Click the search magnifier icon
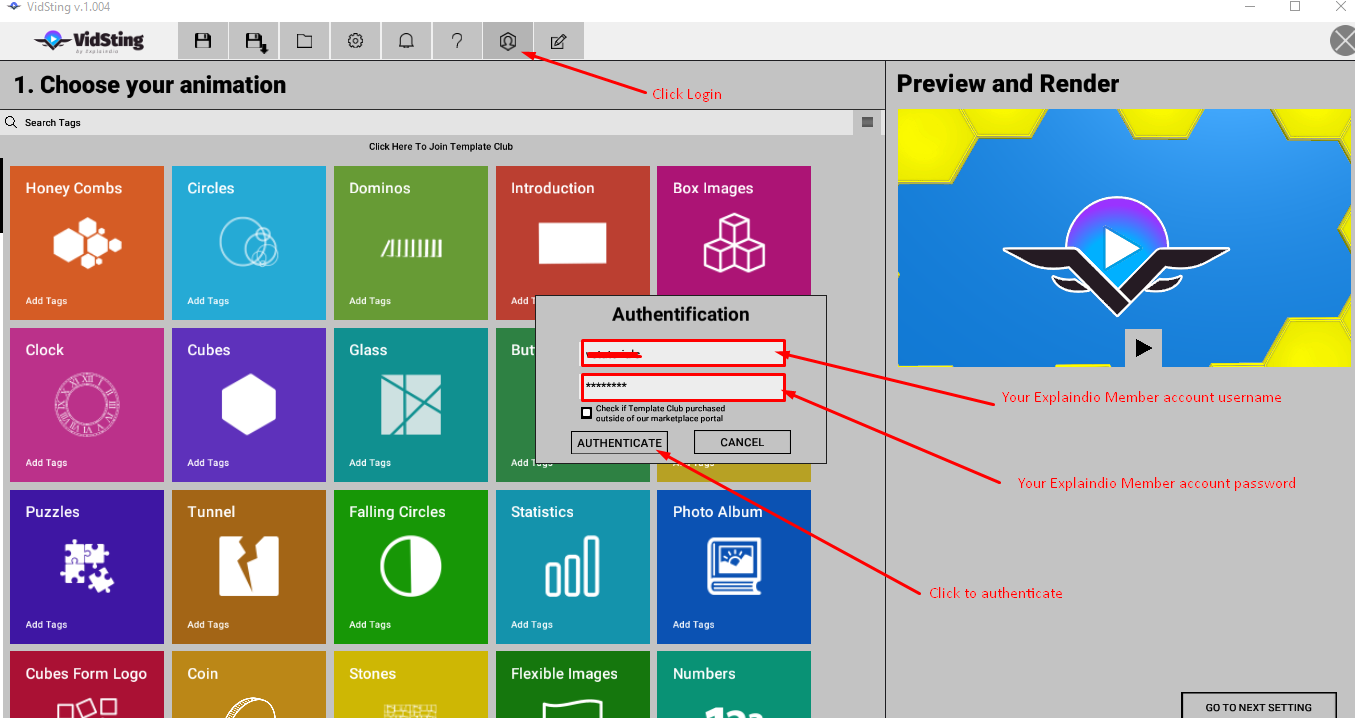 (x=12, y=122)
